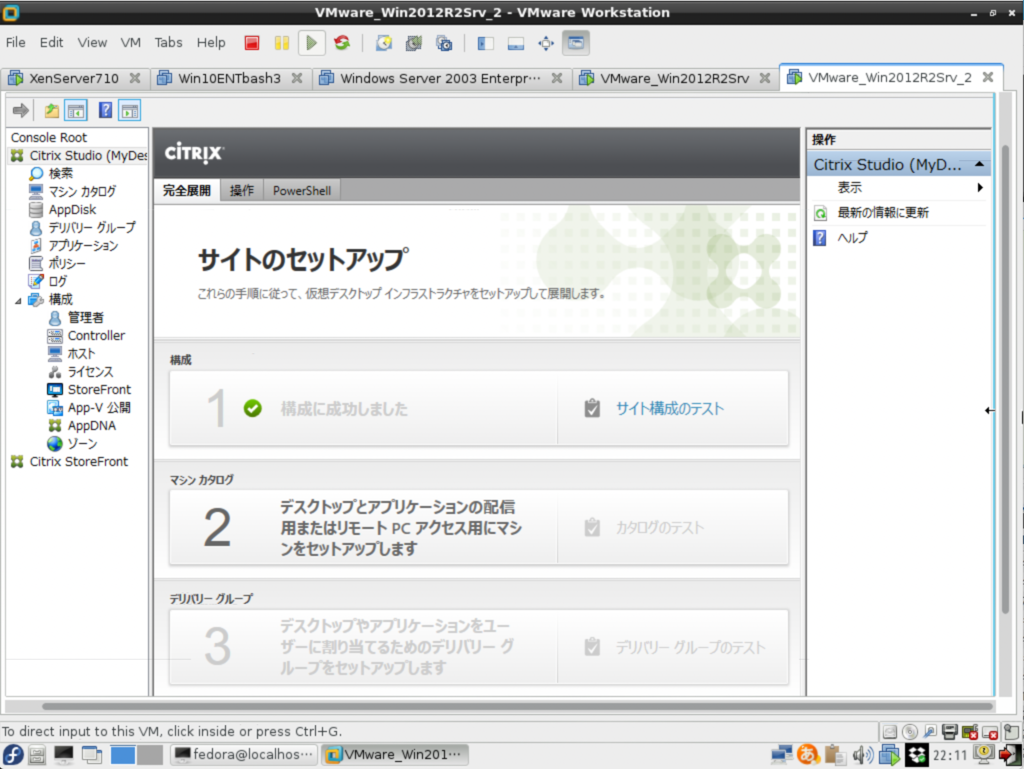Toggle show/hide console tree icon
Screen dimensions: 1024x769
tap(76, 110)
